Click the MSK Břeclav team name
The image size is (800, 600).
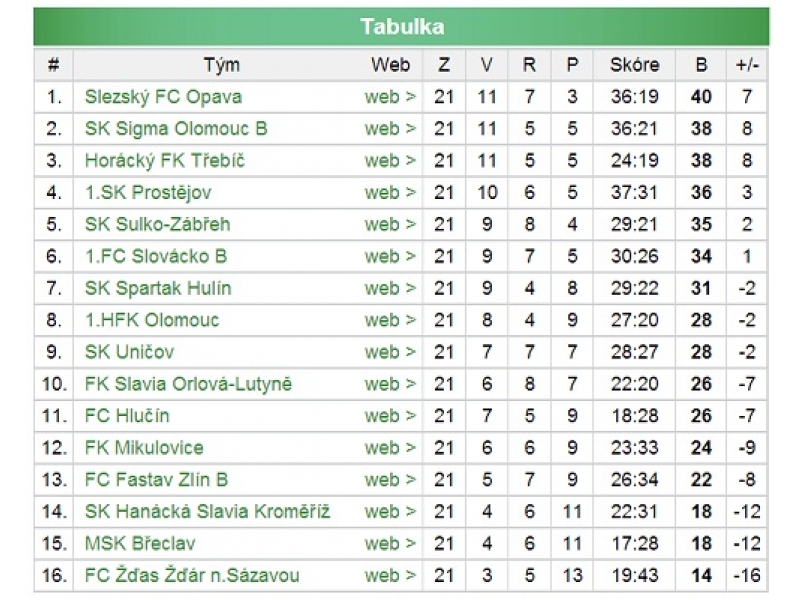point(140,545)
